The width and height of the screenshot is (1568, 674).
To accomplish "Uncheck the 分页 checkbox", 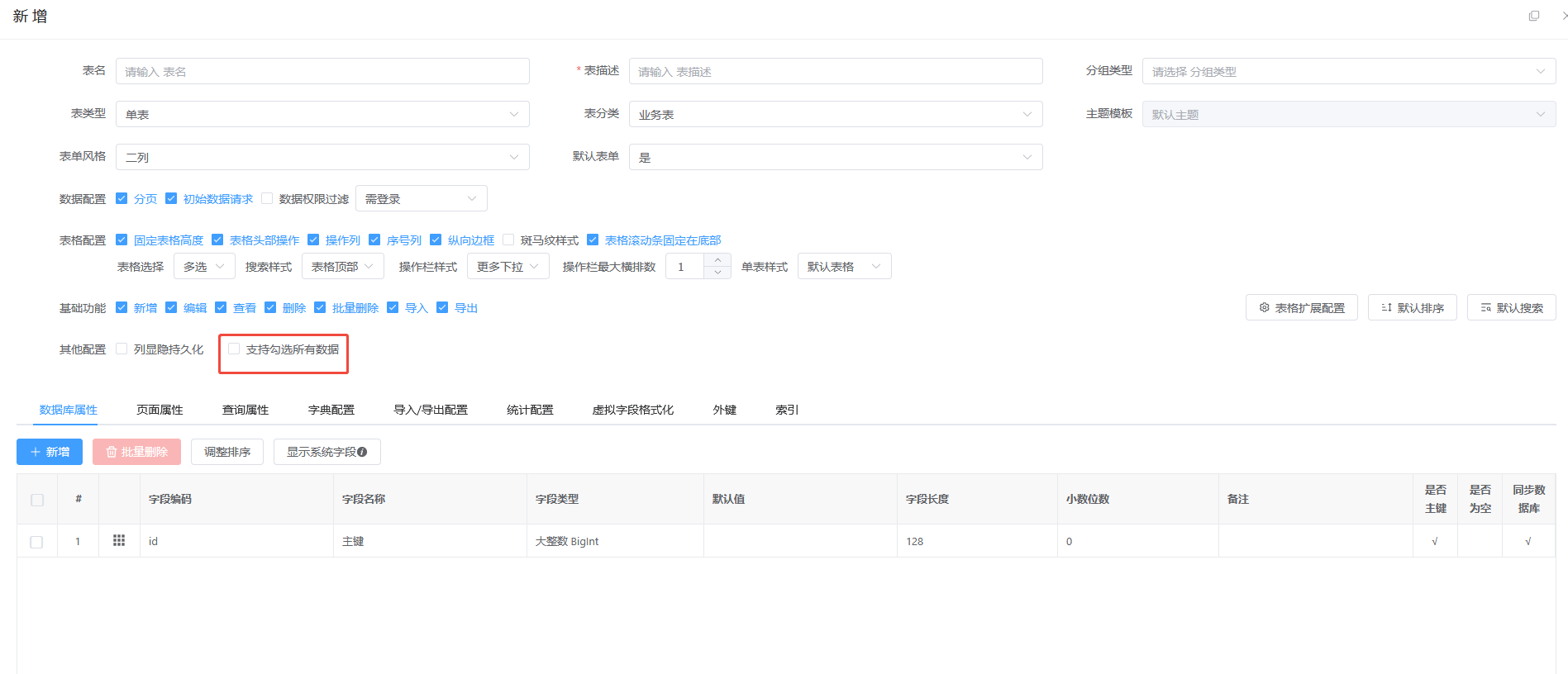I will coord(122,199).
